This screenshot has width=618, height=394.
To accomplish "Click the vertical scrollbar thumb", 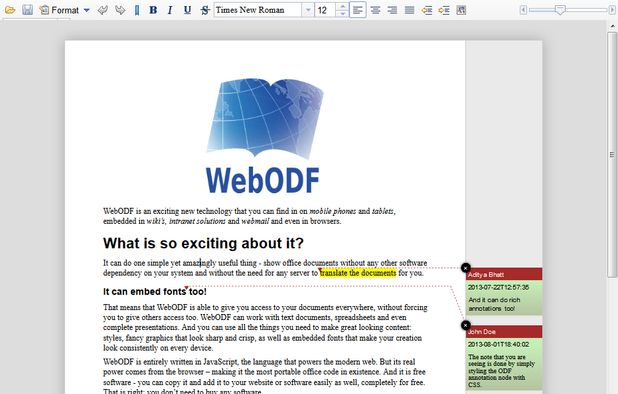I will coord(612,154).
